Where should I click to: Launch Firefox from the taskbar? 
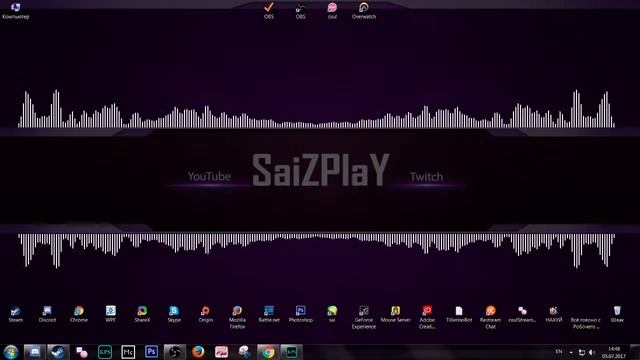click(x=198, y=352)
